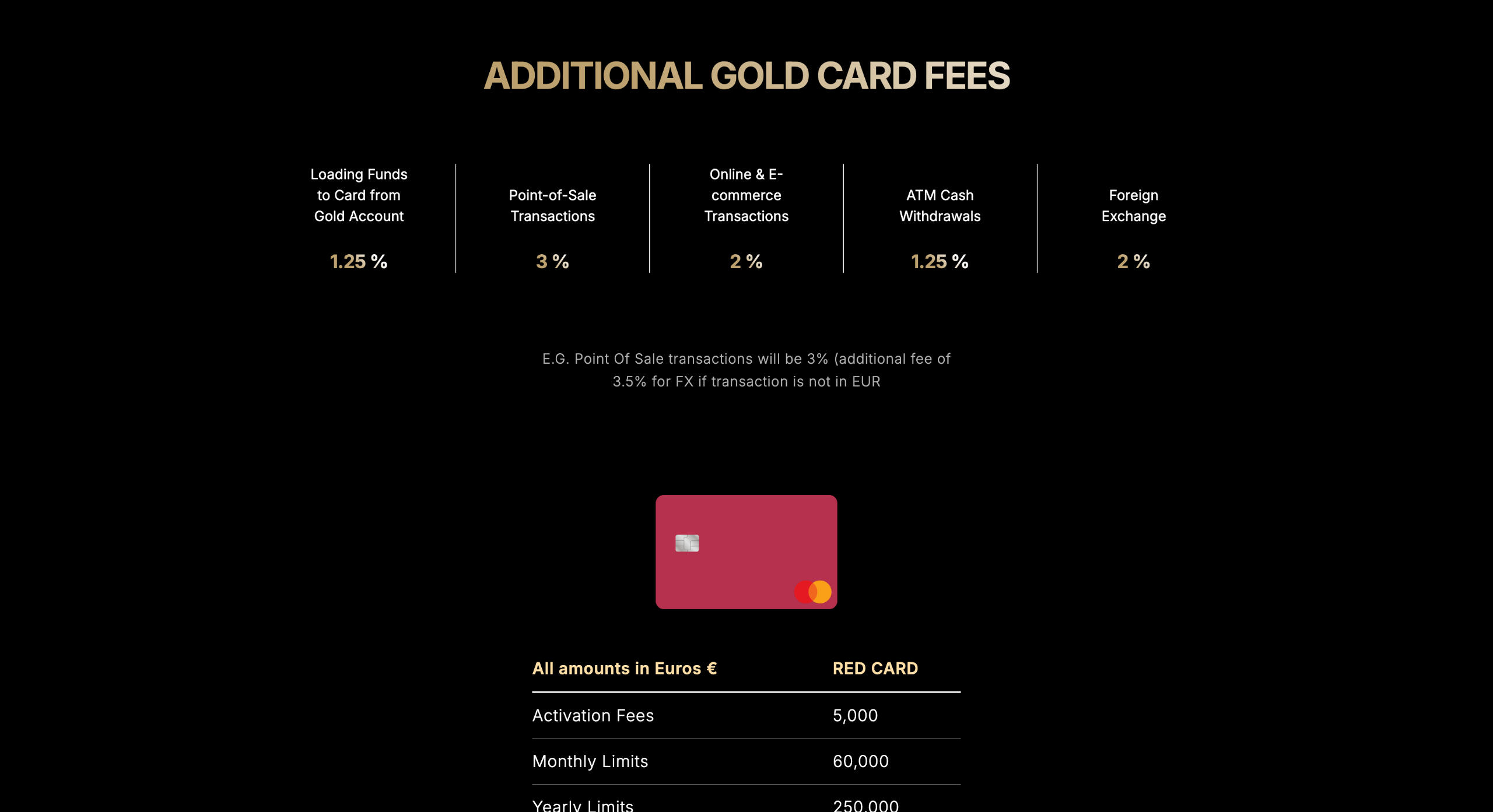Click the Monthly Limits row label
Viewport: 1493px width, 812px height.
(x=590, y=761)
